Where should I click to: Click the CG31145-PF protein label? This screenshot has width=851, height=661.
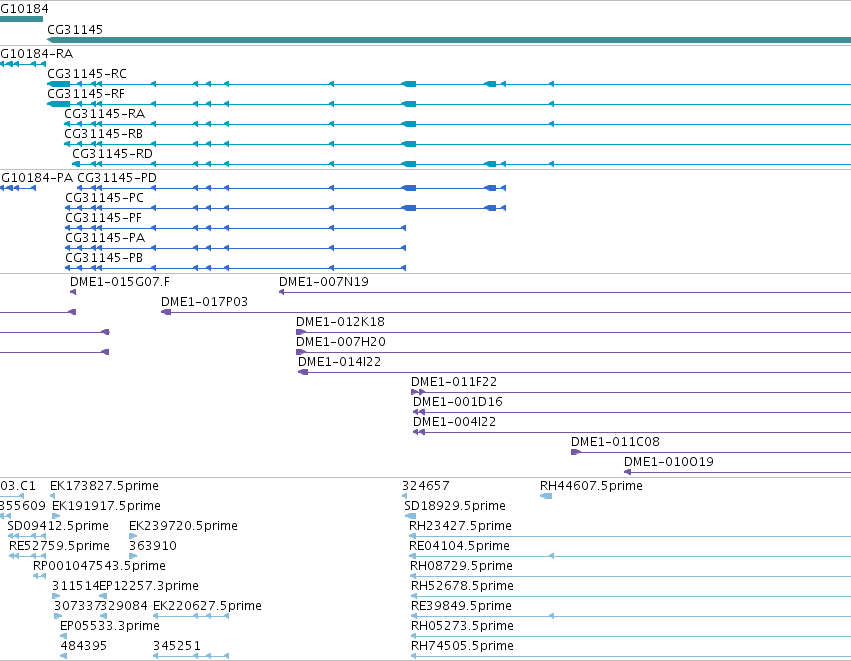tap(104, 218)
